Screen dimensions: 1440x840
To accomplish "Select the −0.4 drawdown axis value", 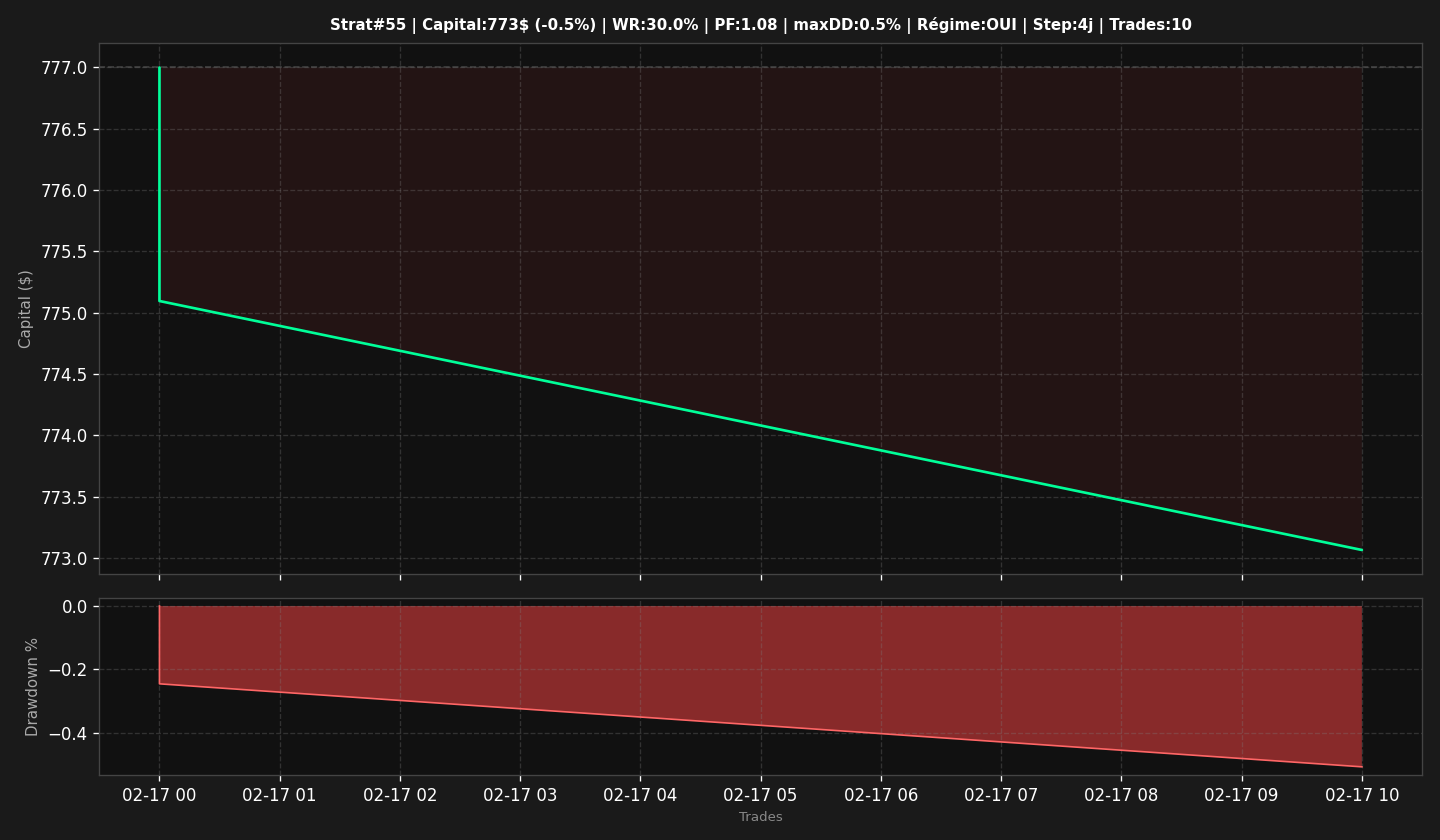I will point(67,734).
